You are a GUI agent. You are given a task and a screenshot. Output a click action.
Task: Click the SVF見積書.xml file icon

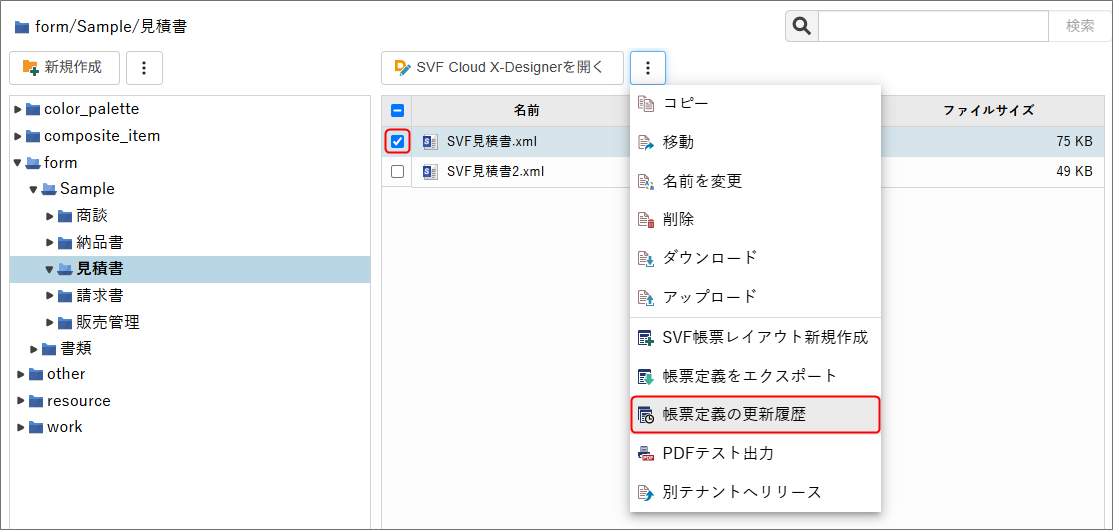429,141
